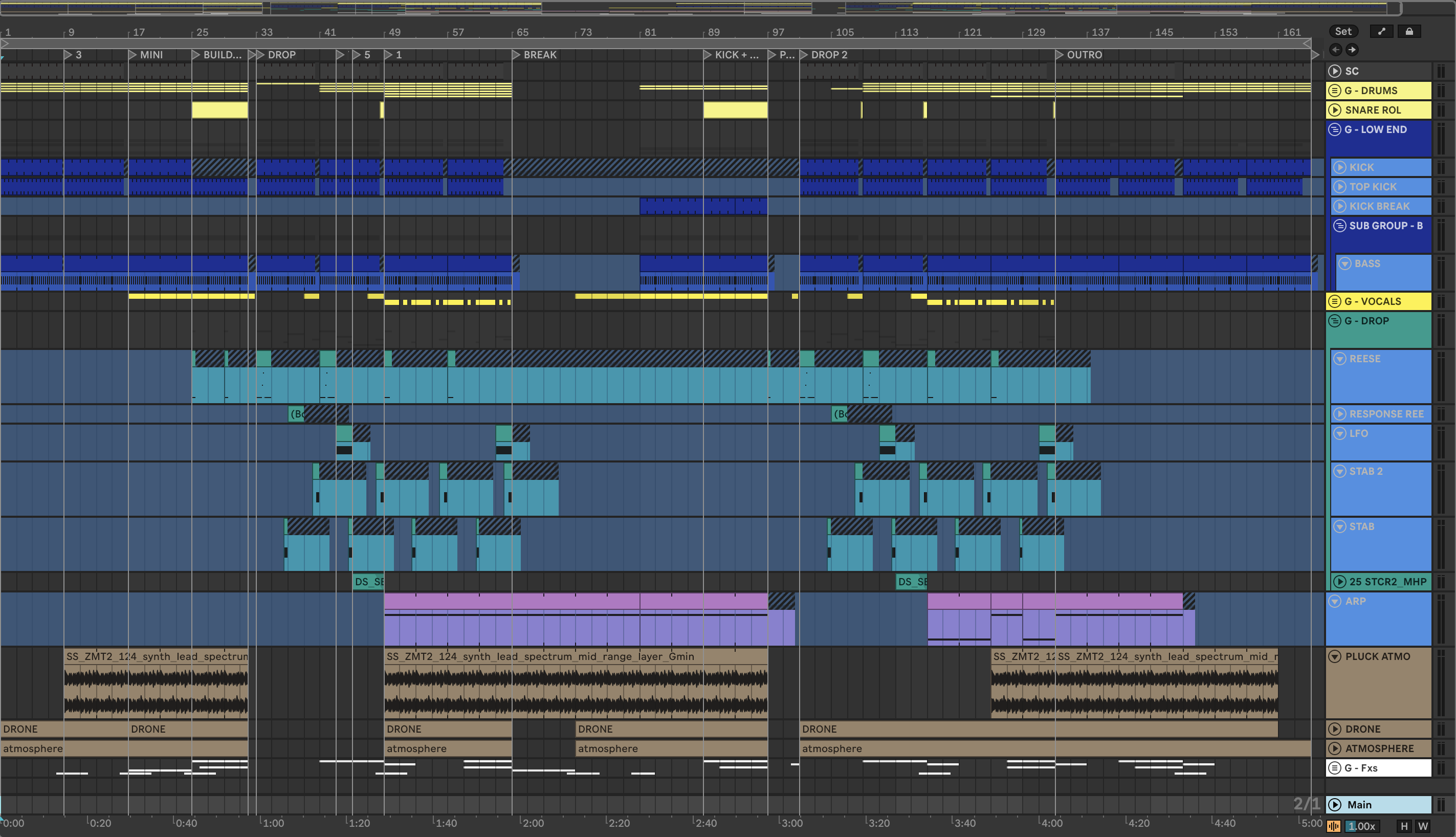Viewport: 1456px width, 837px height.
Task: Click the mixer meter toggle beside SC track
Action: point(1441,71)
